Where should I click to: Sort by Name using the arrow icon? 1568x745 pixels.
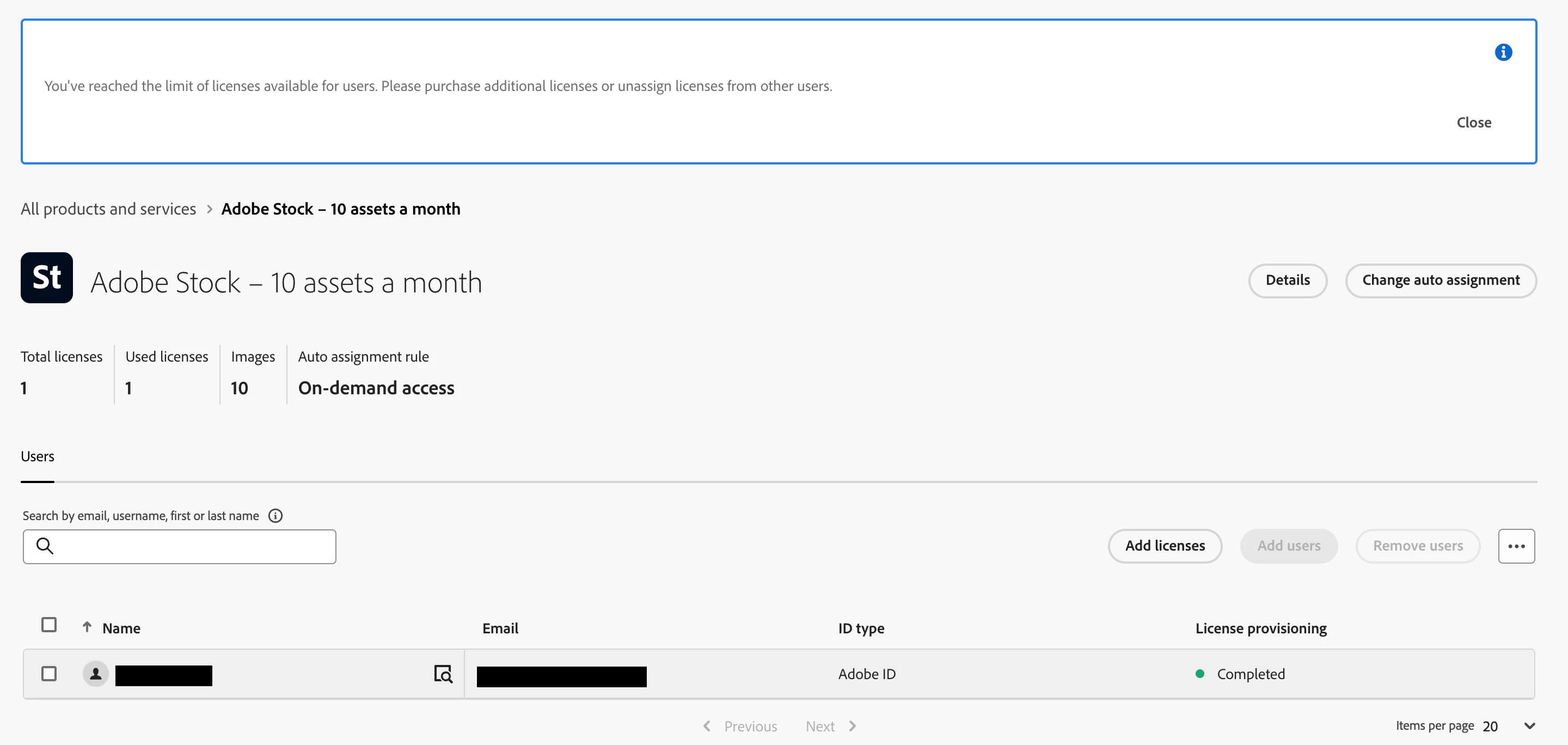87,627
